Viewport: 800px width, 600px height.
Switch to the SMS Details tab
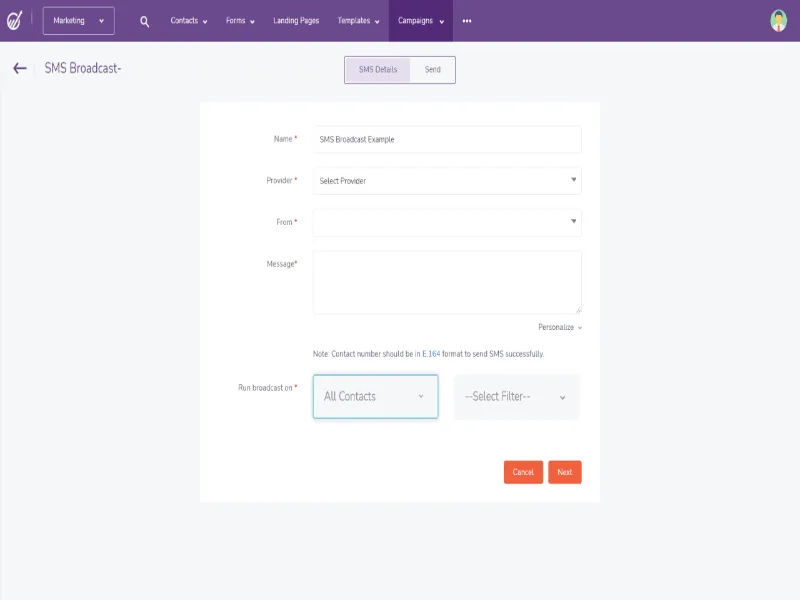pyautogui.click(x=378, y=70)
